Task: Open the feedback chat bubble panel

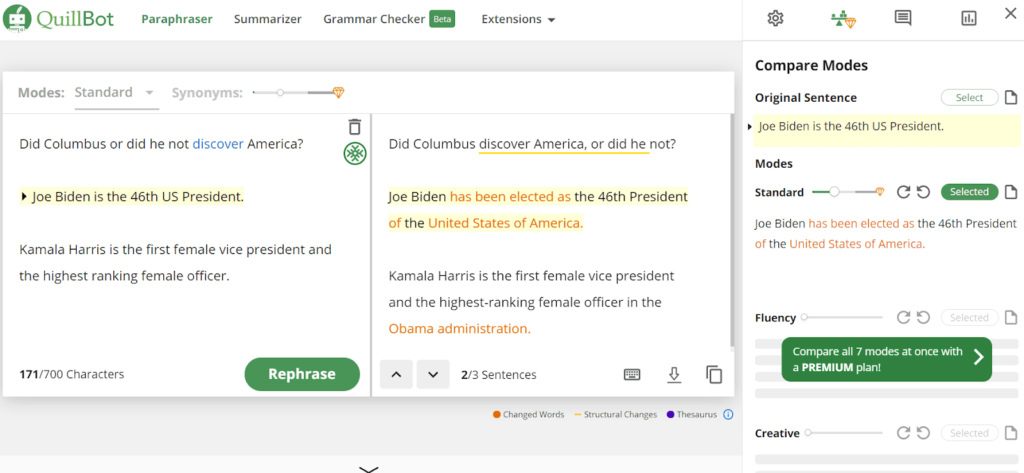Action: pos(903,18)
